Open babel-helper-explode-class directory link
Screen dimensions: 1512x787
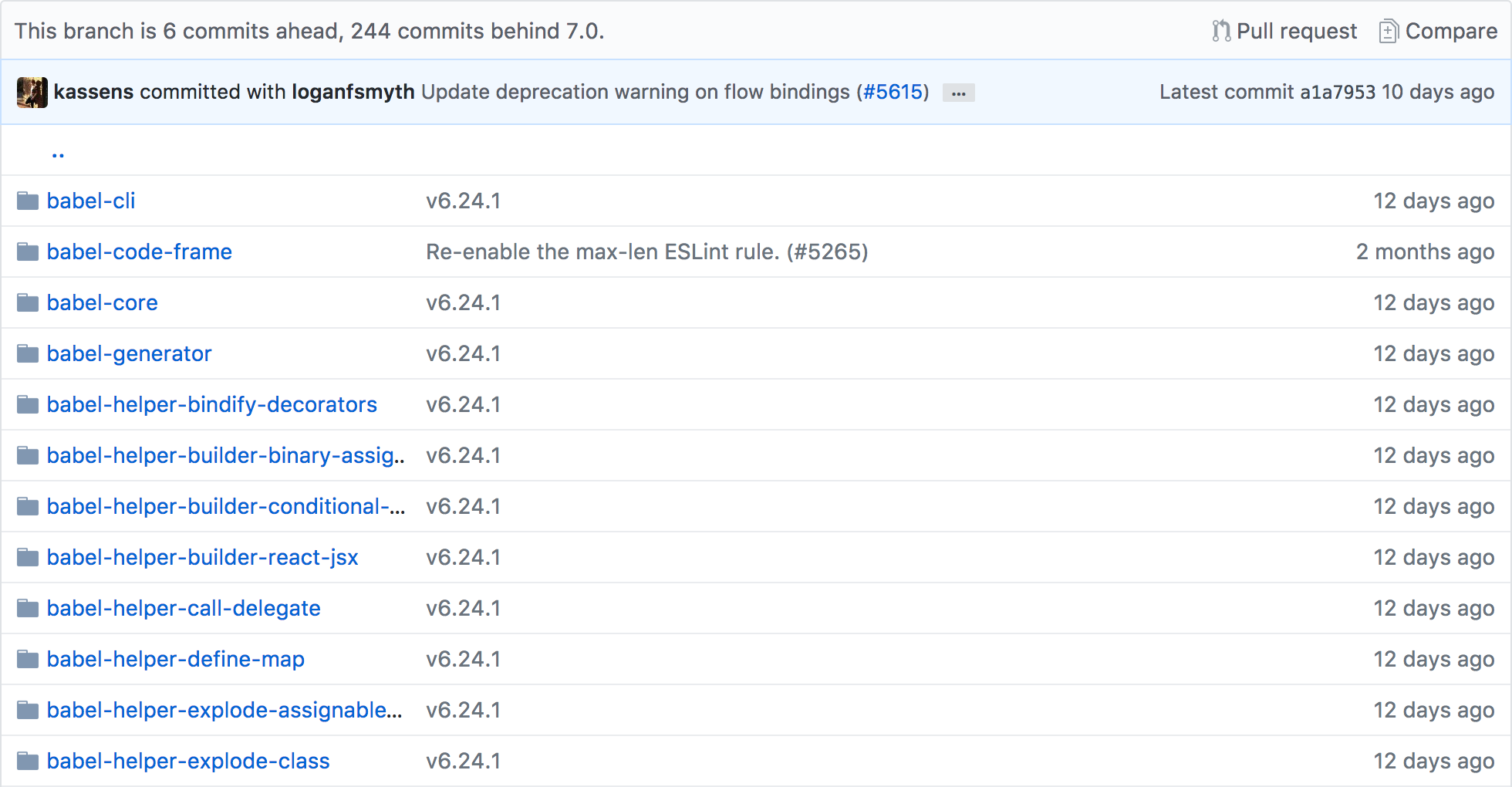pyautogui.click(x=188, y=761)
